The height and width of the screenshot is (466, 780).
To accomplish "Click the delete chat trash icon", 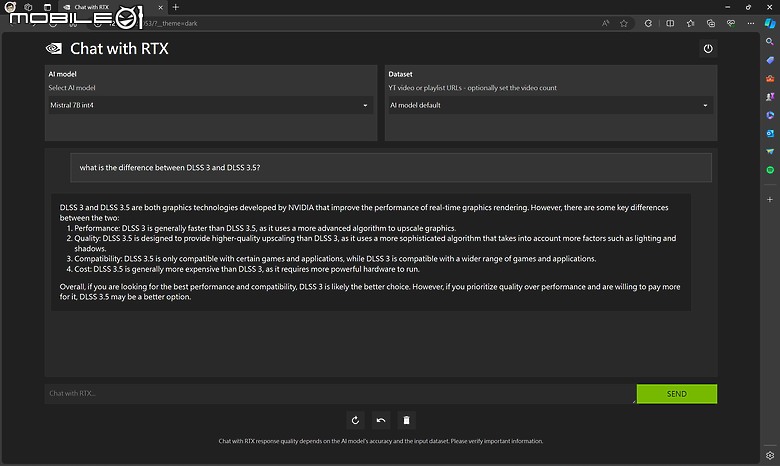I will click(x=406, y=420).
